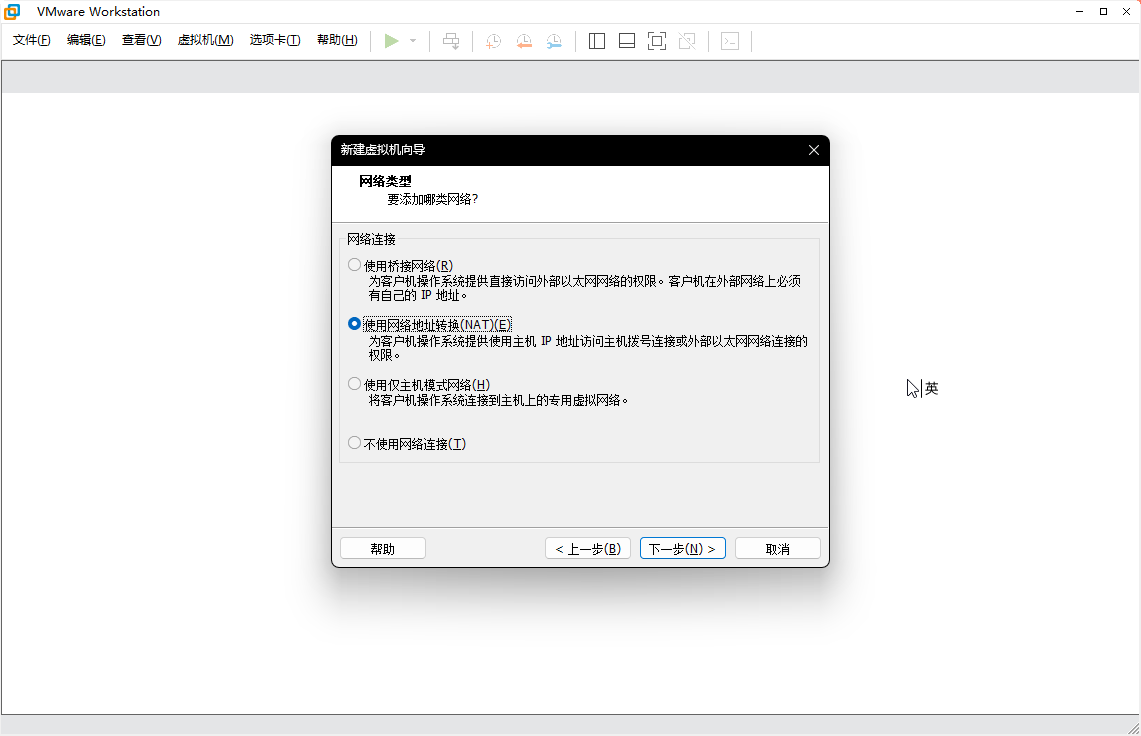Select 使用网络地址转换(NAT) radio option

pos(354,324)
